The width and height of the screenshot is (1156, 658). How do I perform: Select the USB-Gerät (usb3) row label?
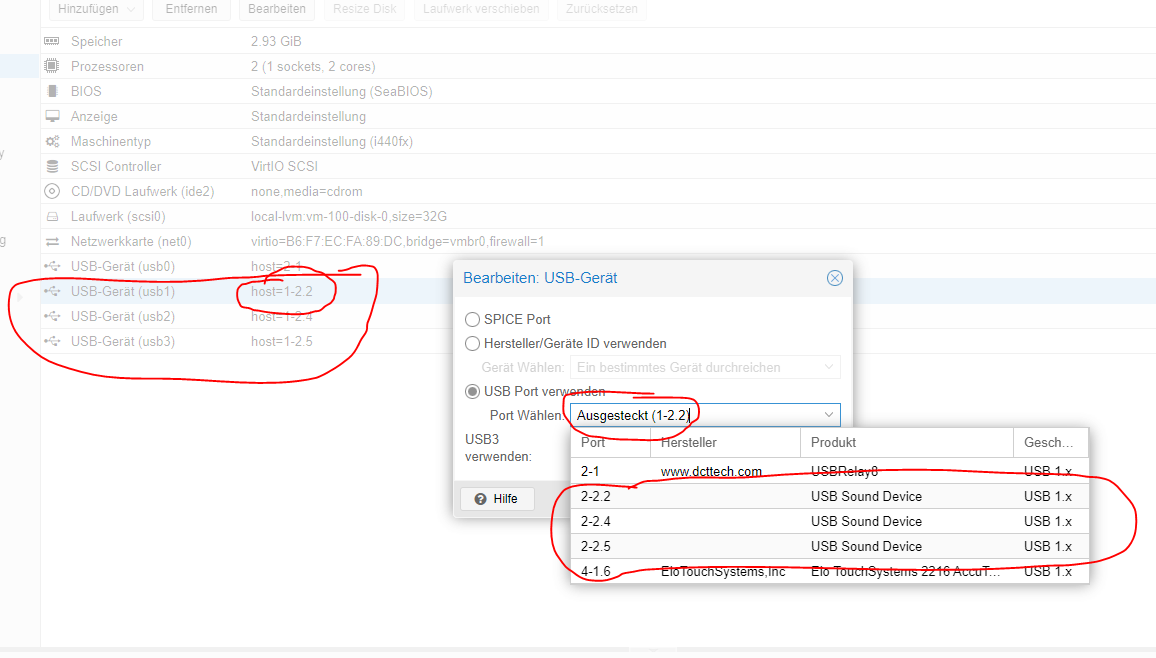point(122,342)
